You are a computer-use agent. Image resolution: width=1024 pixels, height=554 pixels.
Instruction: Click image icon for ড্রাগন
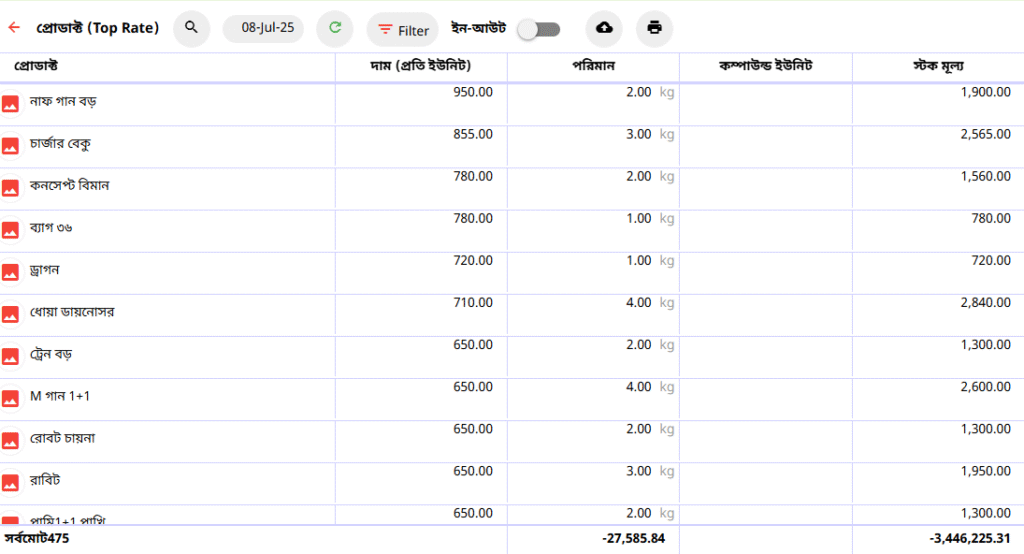click(x=10, y=272)
